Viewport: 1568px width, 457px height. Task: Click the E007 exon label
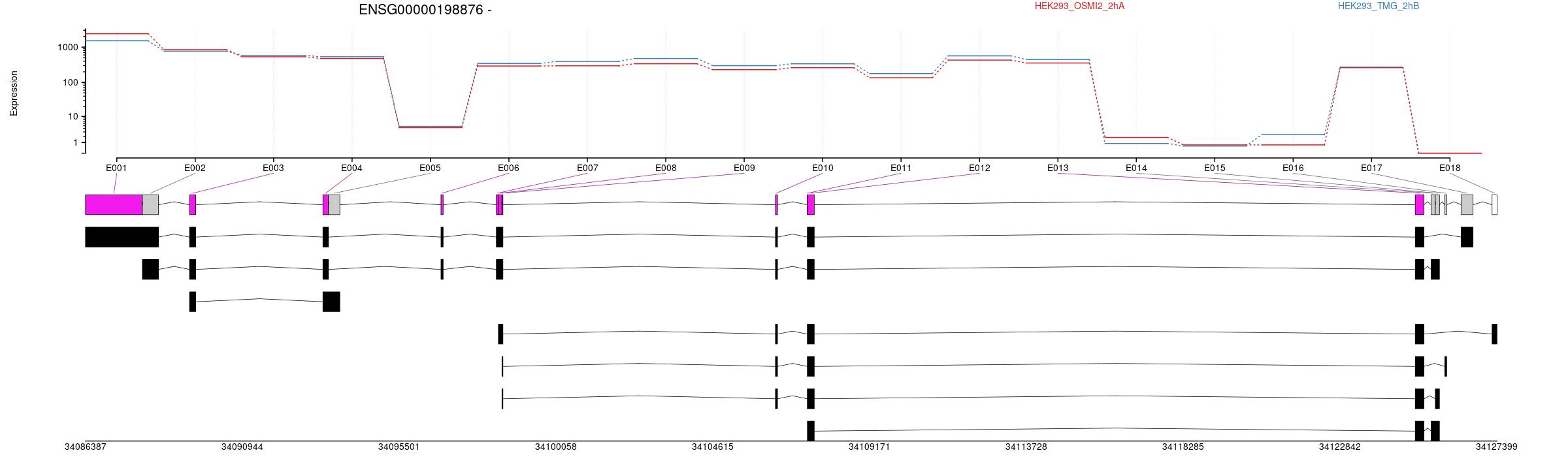click(x=587, y=168)
